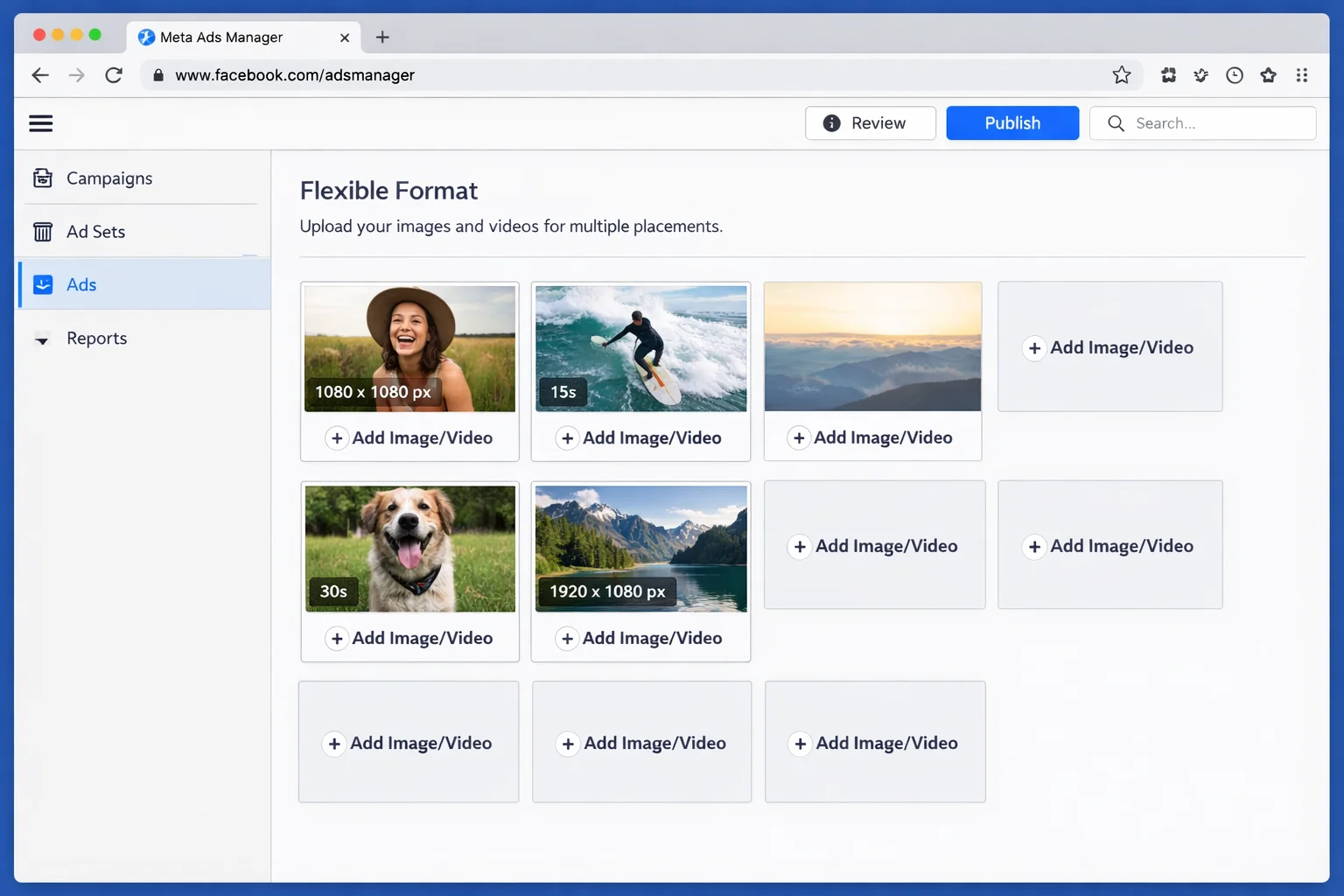Reload the Ads Manager page

pyautogui.click(x=114, y=75)
